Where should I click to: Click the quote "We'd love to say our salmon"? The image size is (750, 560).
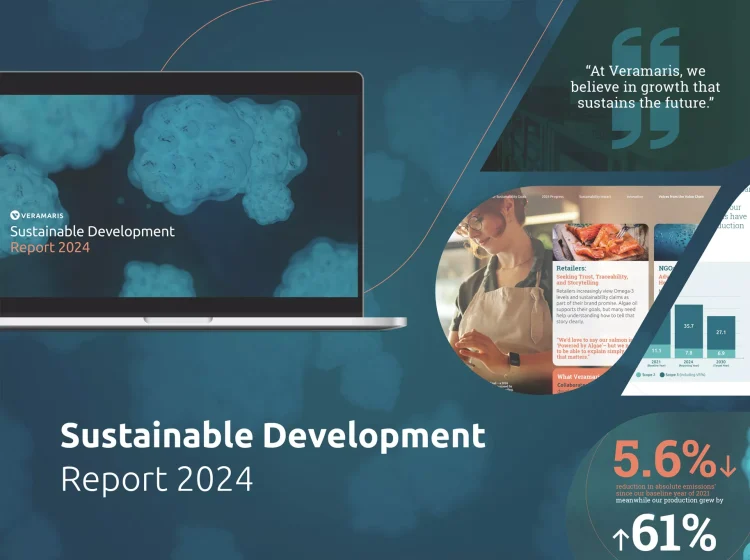pos(593,348)
